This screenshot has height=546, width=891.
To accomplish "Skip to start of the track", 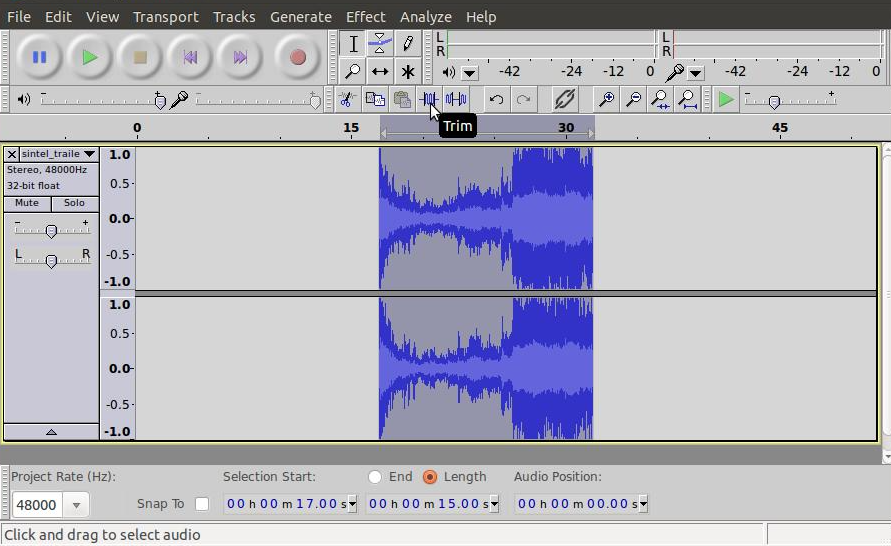I will click(x=190, y=57).
